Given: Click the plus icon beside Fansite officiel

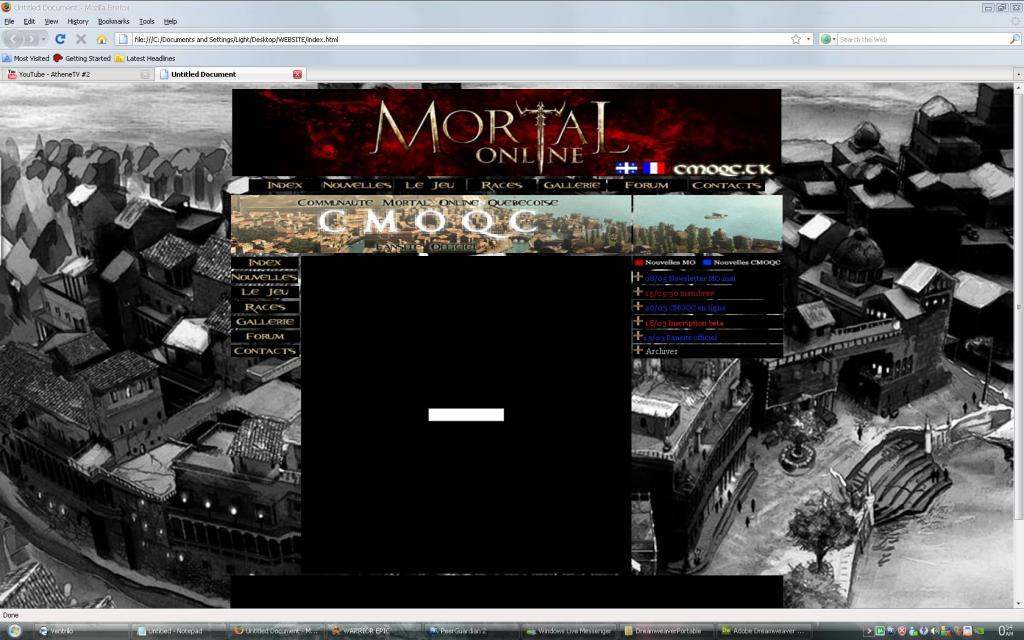Looking at the screenshot, I should (x=638, y=336).
